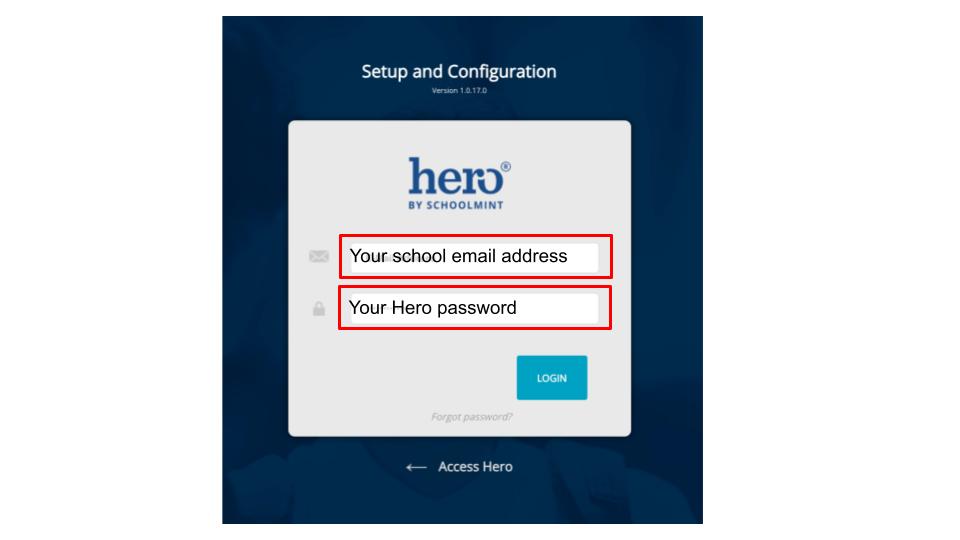Screen dimensions: 960x540
Task: Follow the Access Hero link
Action: (x=475, y=467)
